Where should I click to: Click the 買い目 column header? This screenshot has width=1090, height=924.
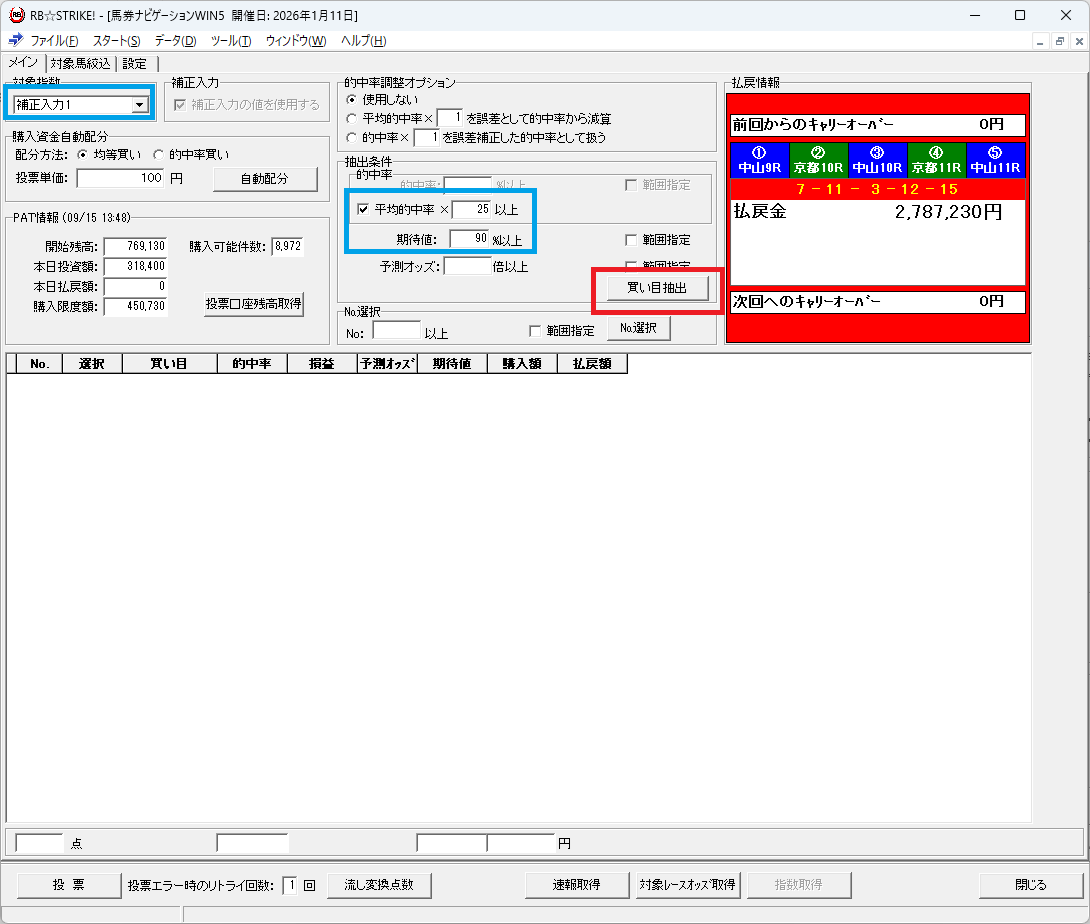pos(170,364)
